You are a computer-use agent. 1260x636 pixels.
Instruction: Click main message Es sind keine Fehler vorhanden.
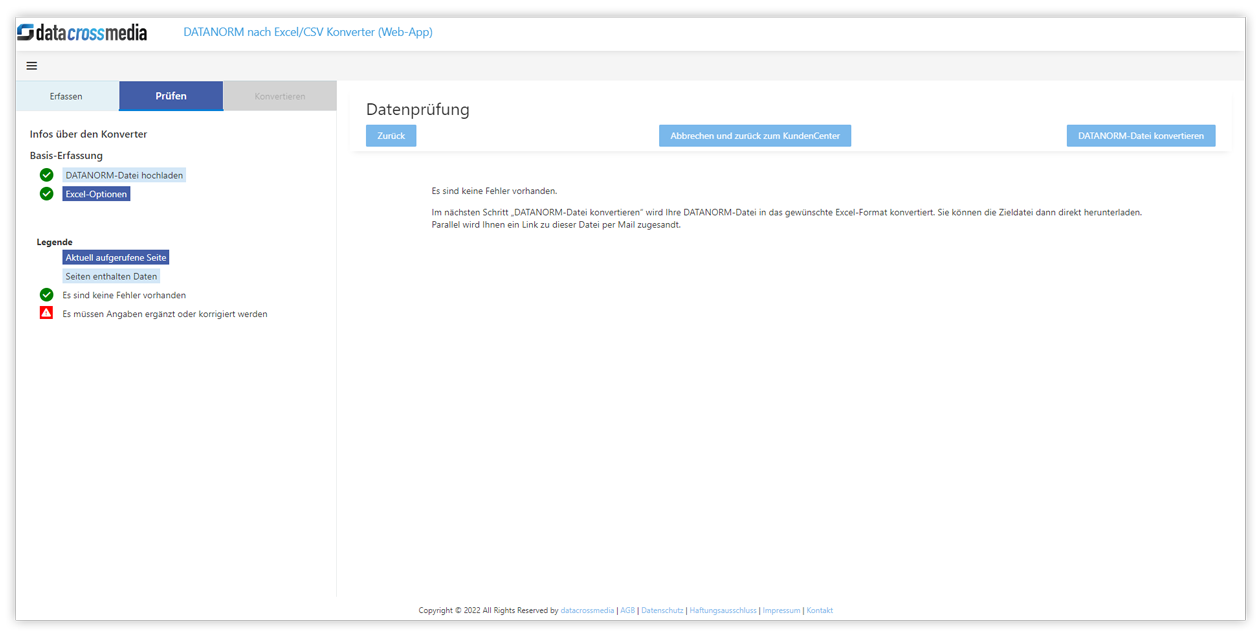[x=494, y=190]
